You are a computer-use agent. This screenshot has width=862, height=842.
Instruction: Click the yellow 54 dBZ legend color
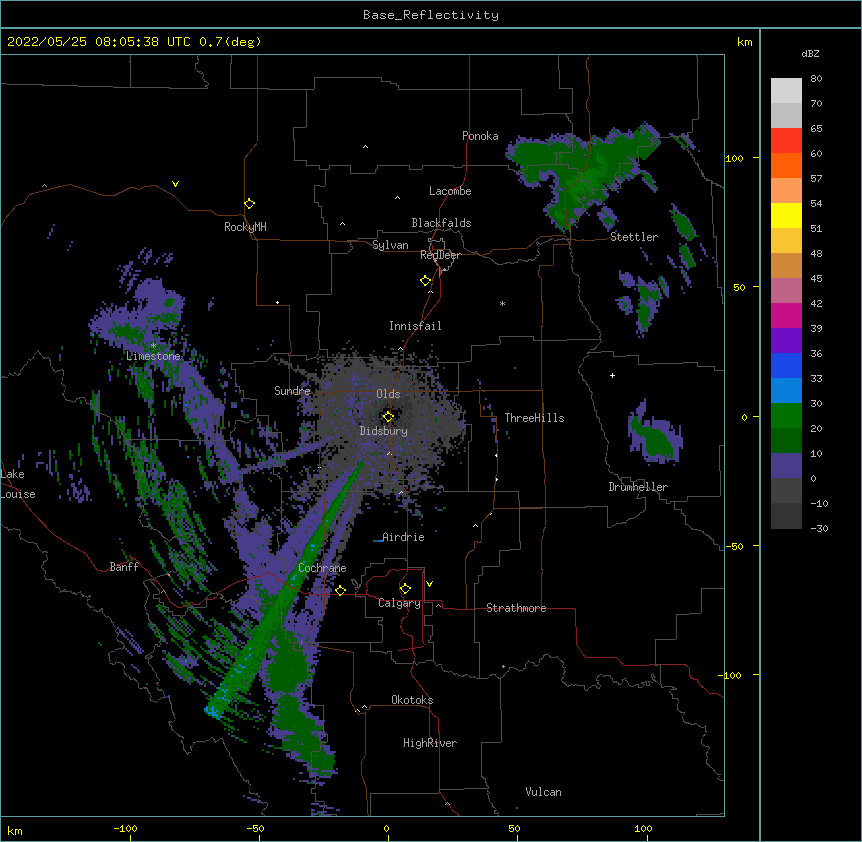(786, 215)
